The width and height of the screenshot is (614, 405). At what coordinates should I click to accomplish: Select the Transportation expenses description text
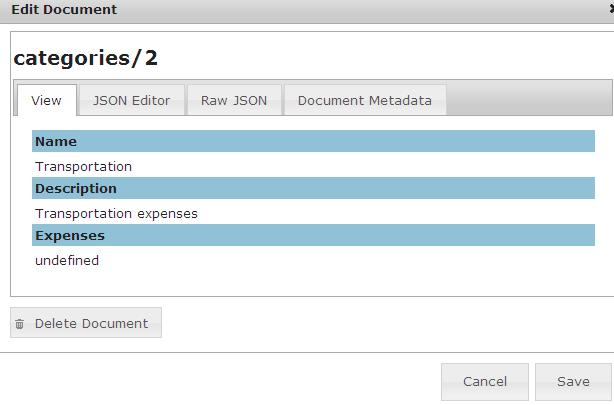[116, 213]
